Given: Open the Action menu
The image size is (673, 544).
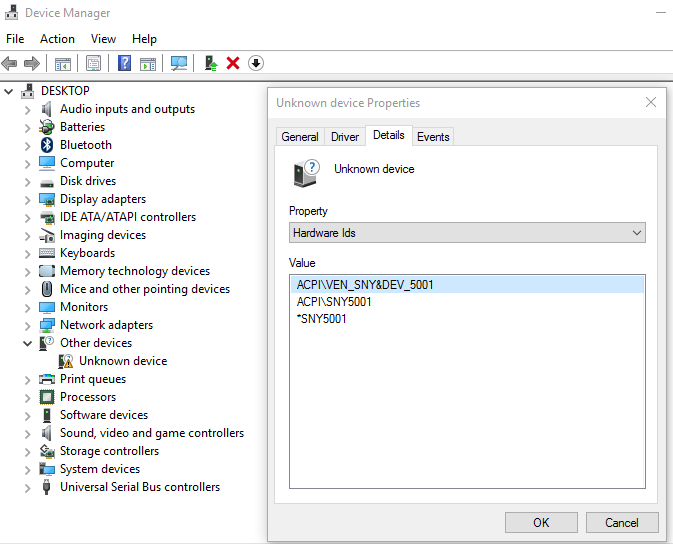Looking at the screenshot, I should click(x=57, y=39).
